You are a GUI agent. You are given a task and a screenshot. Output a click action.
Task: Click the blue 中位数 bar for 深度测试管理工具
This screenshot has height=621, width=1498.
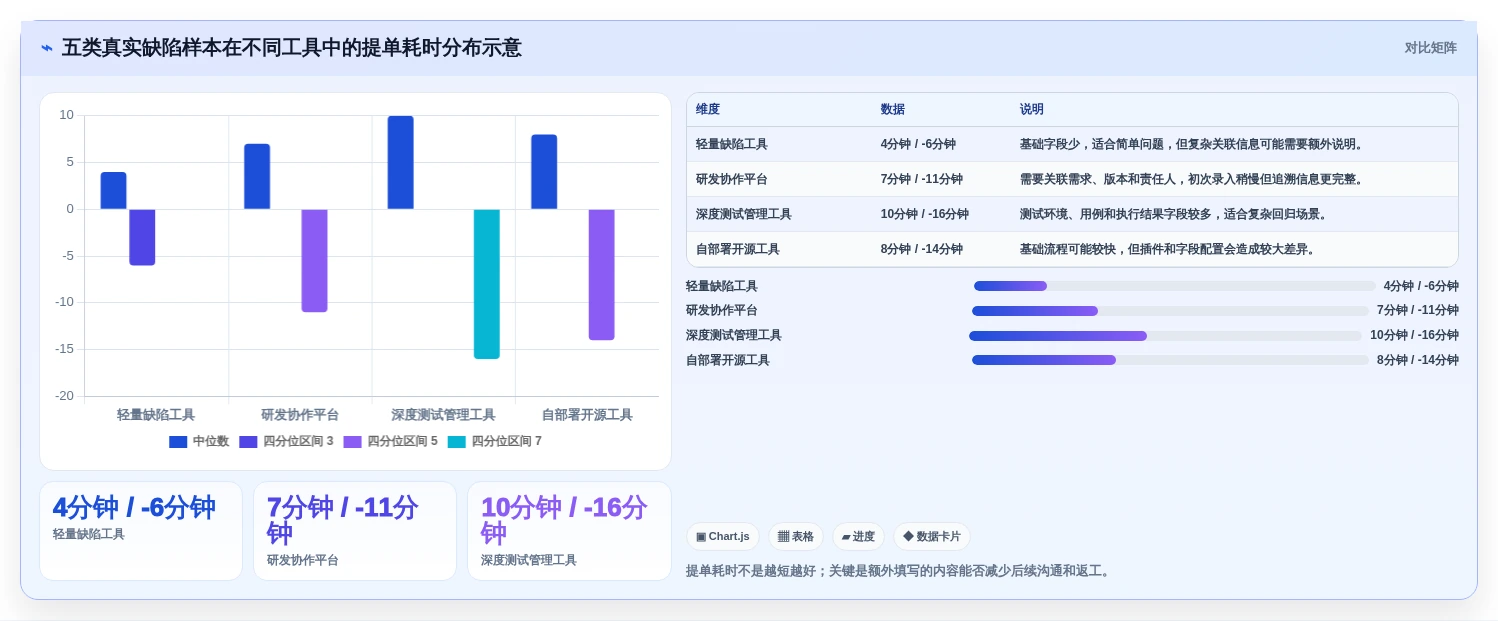(x=401, y=163)
